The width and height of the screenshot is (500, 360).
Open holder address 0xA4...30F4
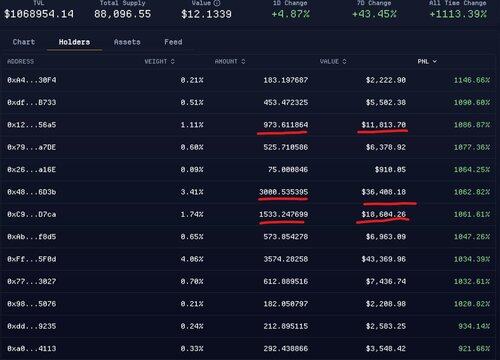click(x=32, y=80)
